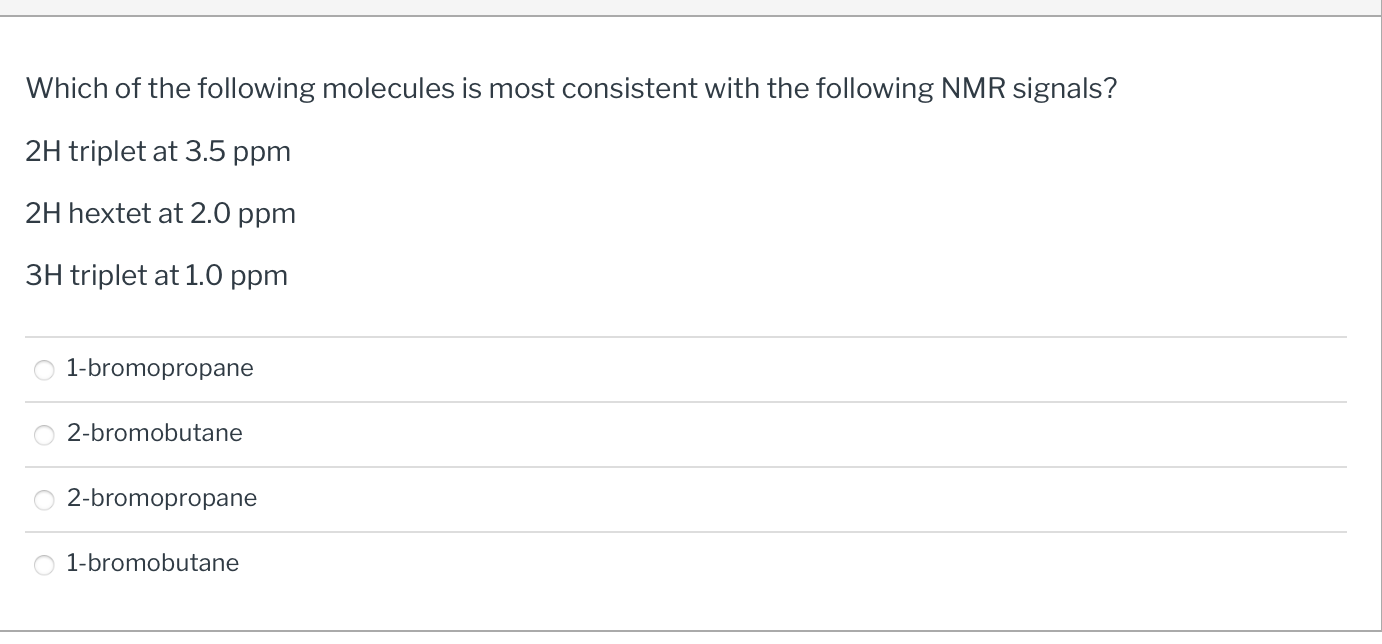1382x644 pixels.
Task: Select the 2-bromopropane radio button
Action: [44, 499]
